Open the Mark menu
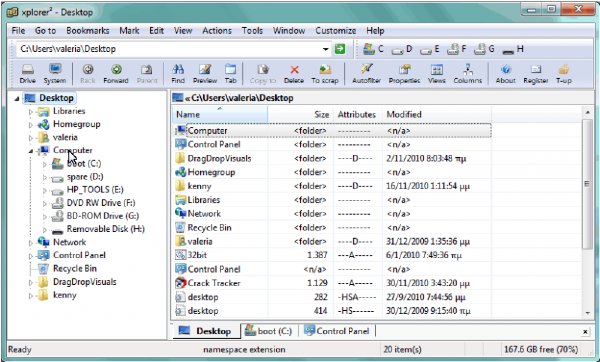The height and width of the screenshot is (362, 600). (x=129, y=31)
